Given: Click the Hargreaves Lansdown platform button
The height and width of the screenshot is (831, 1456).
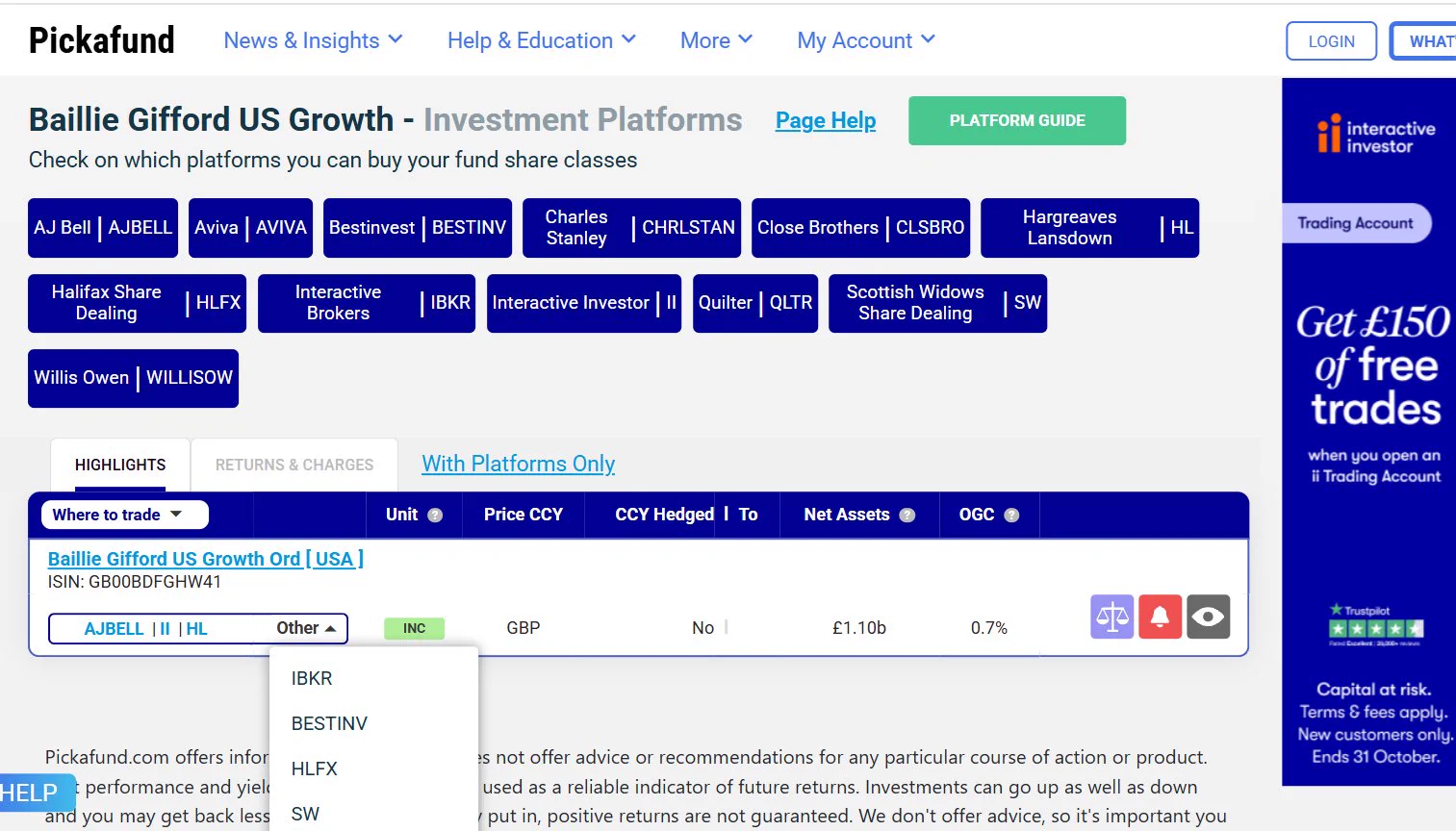Looking at the screenshot, I should [x=1089, y=228].
